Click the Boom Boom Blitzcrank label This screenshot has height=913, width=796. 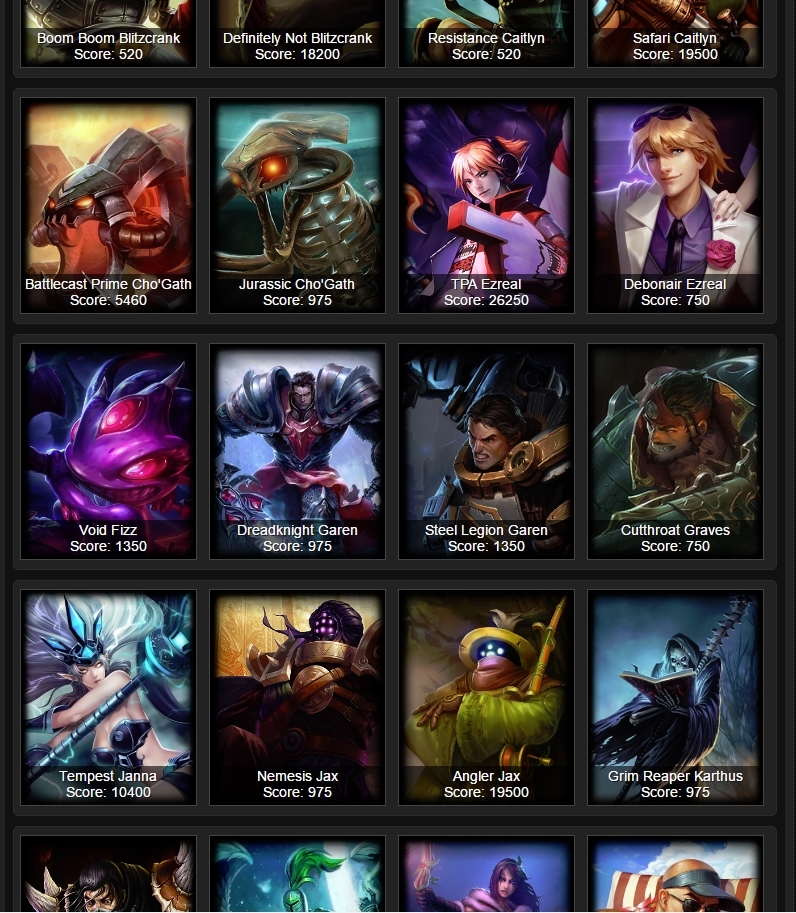click(108, 38)
